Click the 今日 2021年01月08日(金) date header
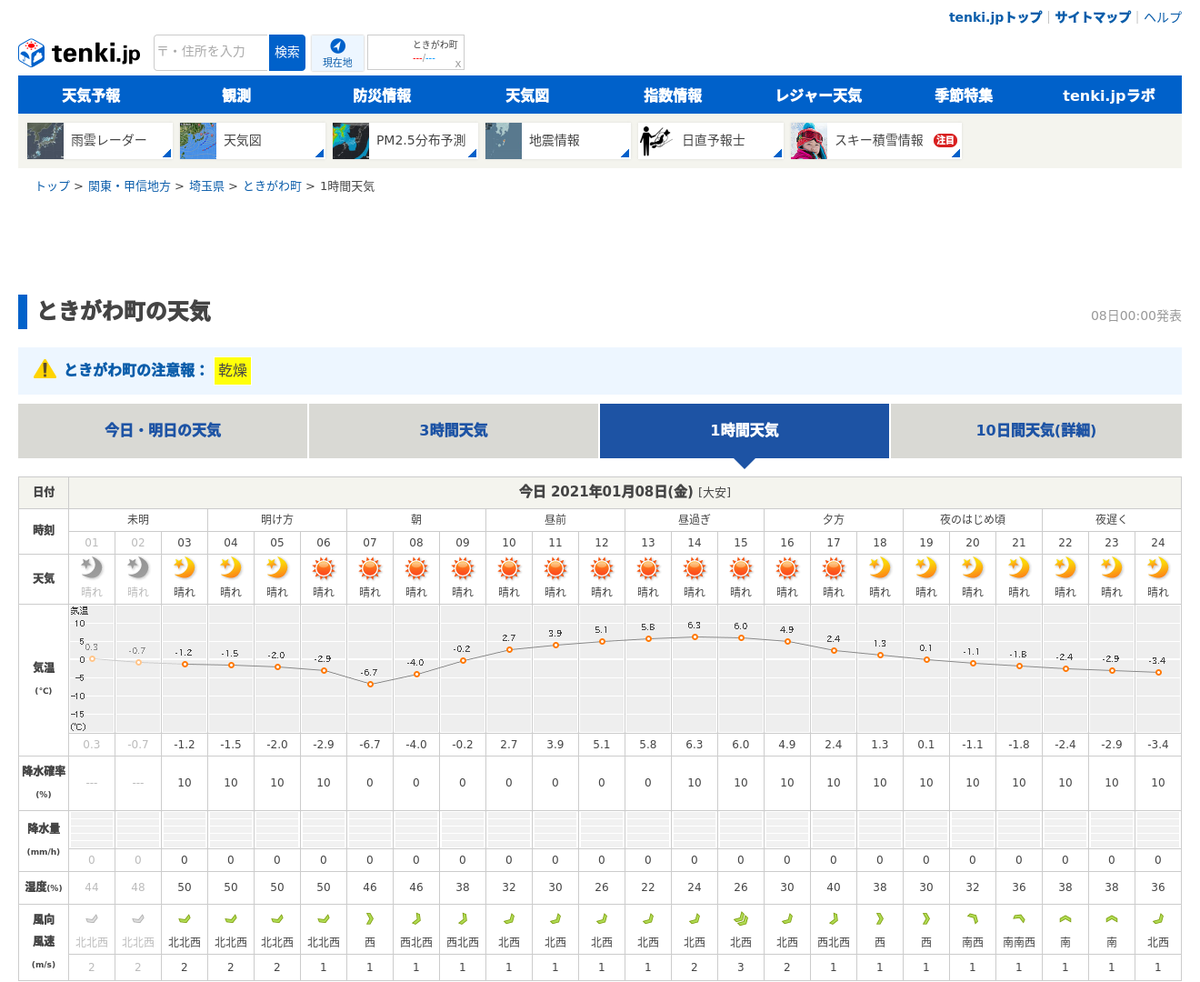The width and height of the screenshot is (1200, 982). tap(625, 492)
